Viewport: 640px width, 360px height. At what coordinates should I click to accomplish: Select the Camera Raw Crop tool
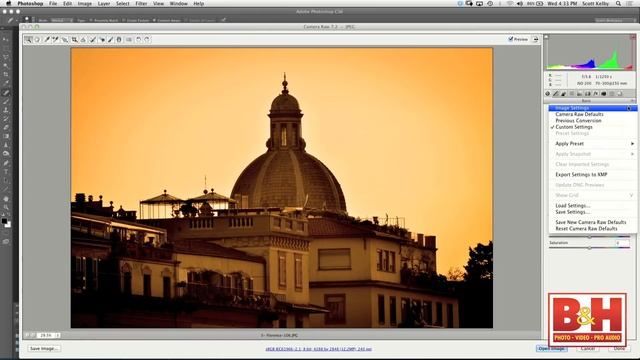pyautogui.click(x=74, y=40)
